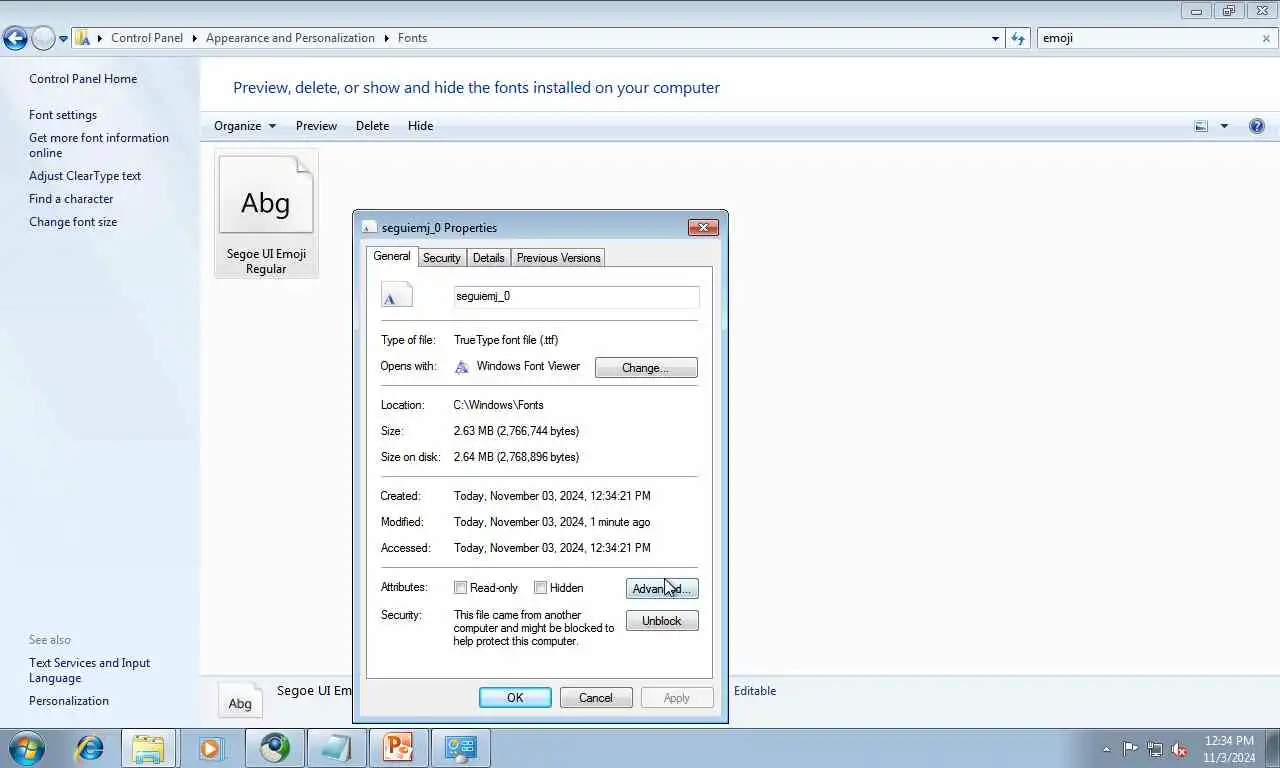The width and height of the screenshot is (1280, 768).
Task: Click the Fonts folder icon in address bar
Action: coord(83,38)
